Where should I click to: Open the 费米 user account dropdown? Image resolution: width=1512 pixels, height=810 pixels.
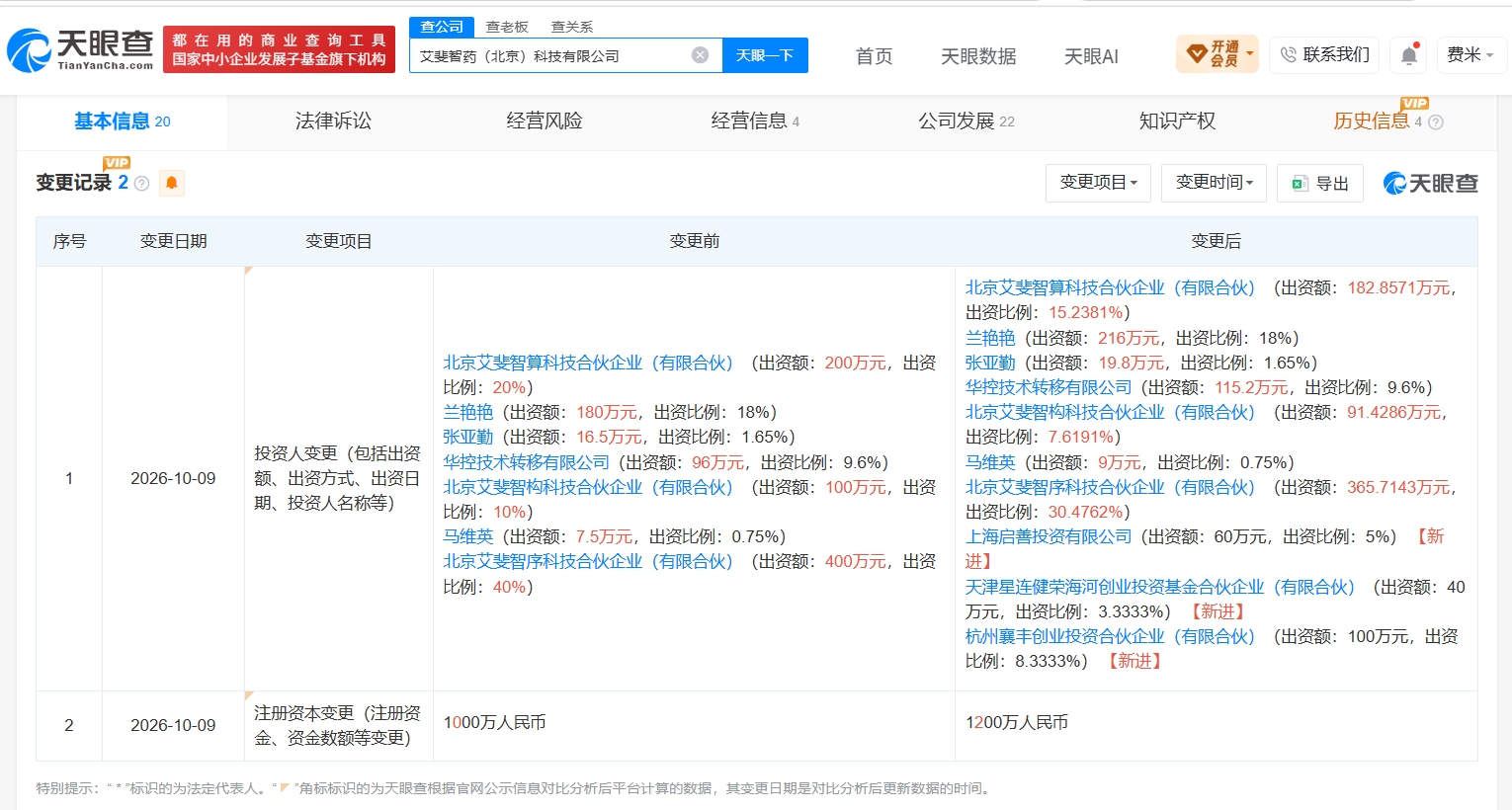coord(1470,54)
